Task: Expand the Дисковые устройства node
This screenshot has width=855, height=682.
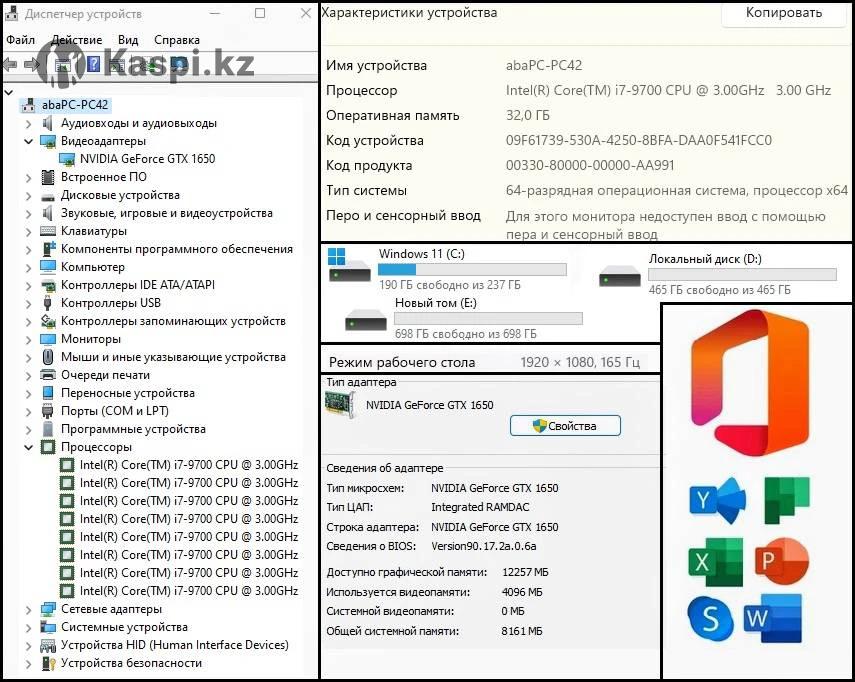Action: 28,196
